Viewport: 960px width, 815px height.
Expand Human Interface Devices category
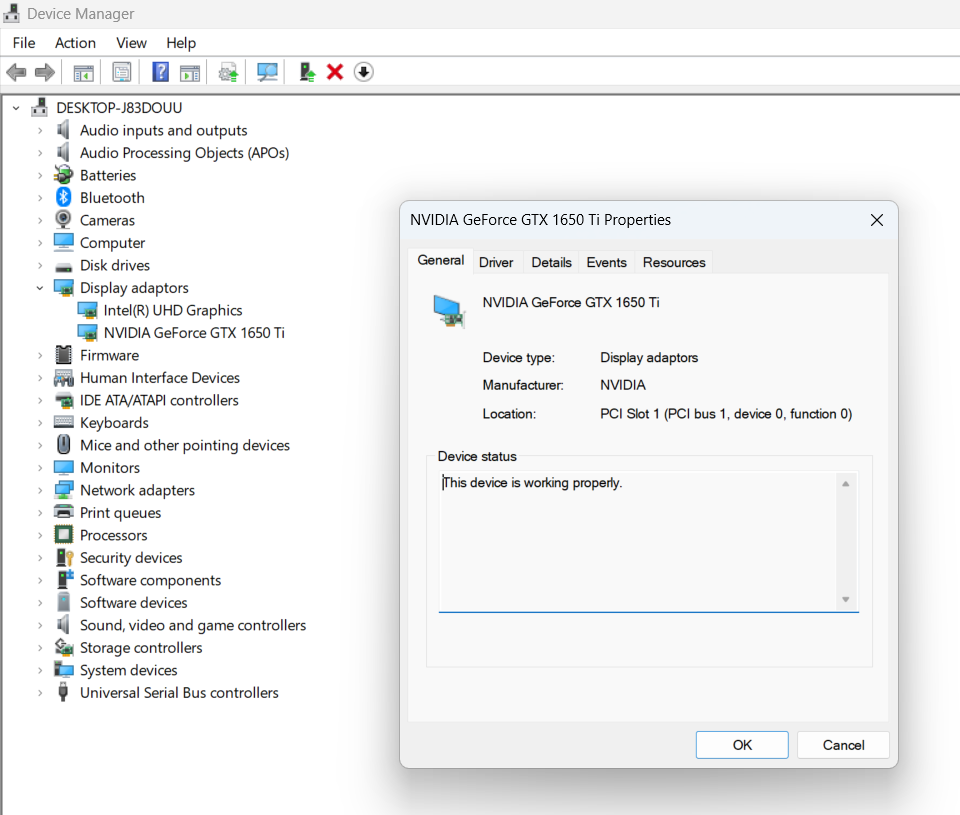(40, 378)
